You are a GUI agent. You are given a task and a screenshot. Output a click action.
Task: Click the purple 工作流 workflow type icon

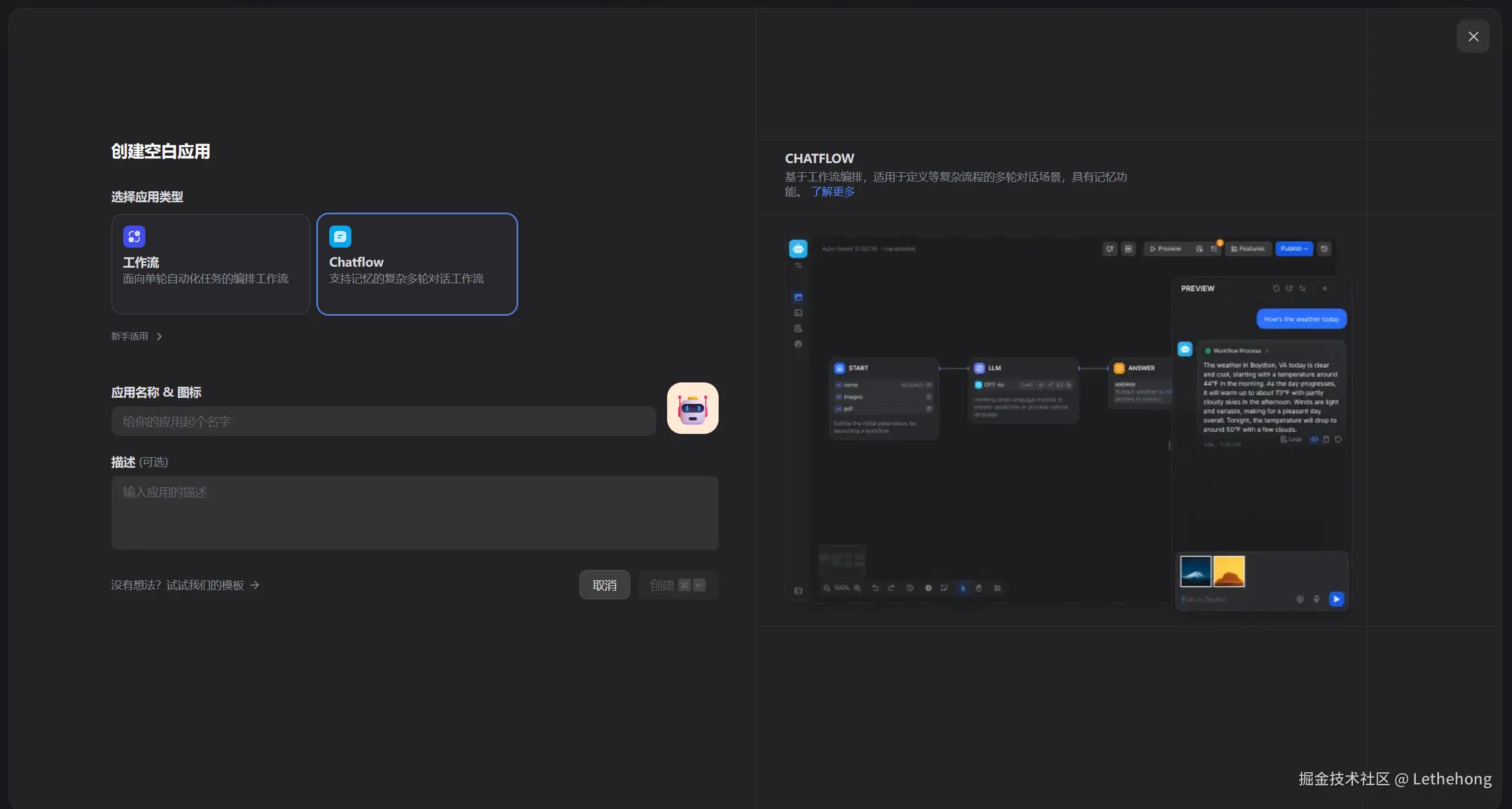coord(134,237)
